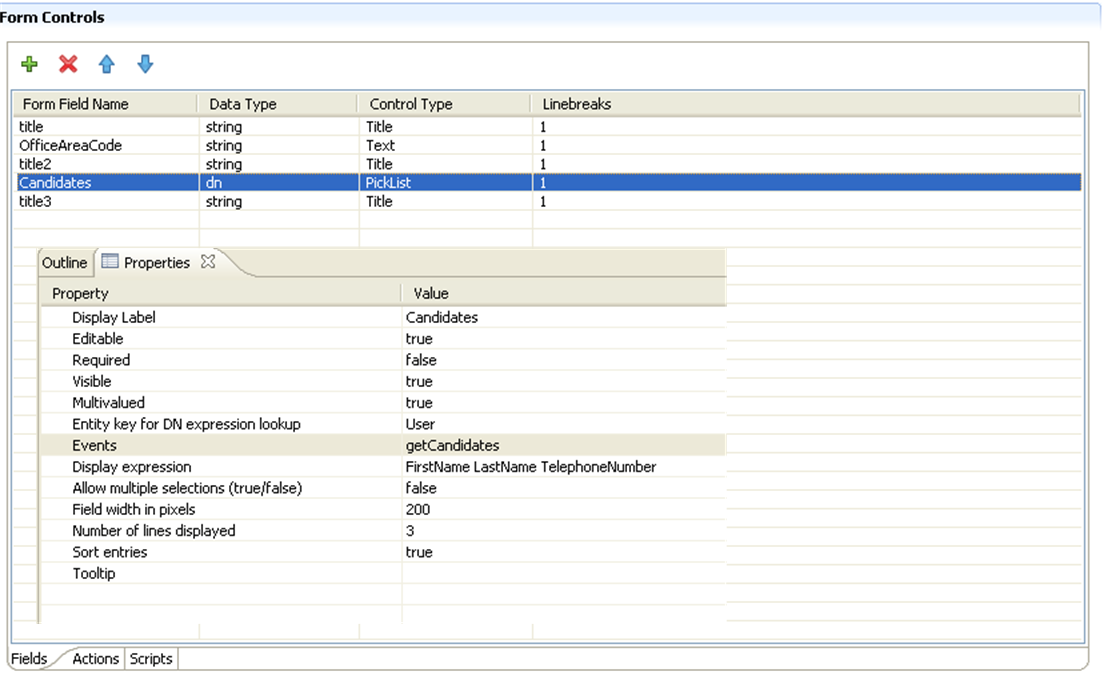Select the title3 field row
This screenshot has height=688, width=1112.
[x=35, y=202]
